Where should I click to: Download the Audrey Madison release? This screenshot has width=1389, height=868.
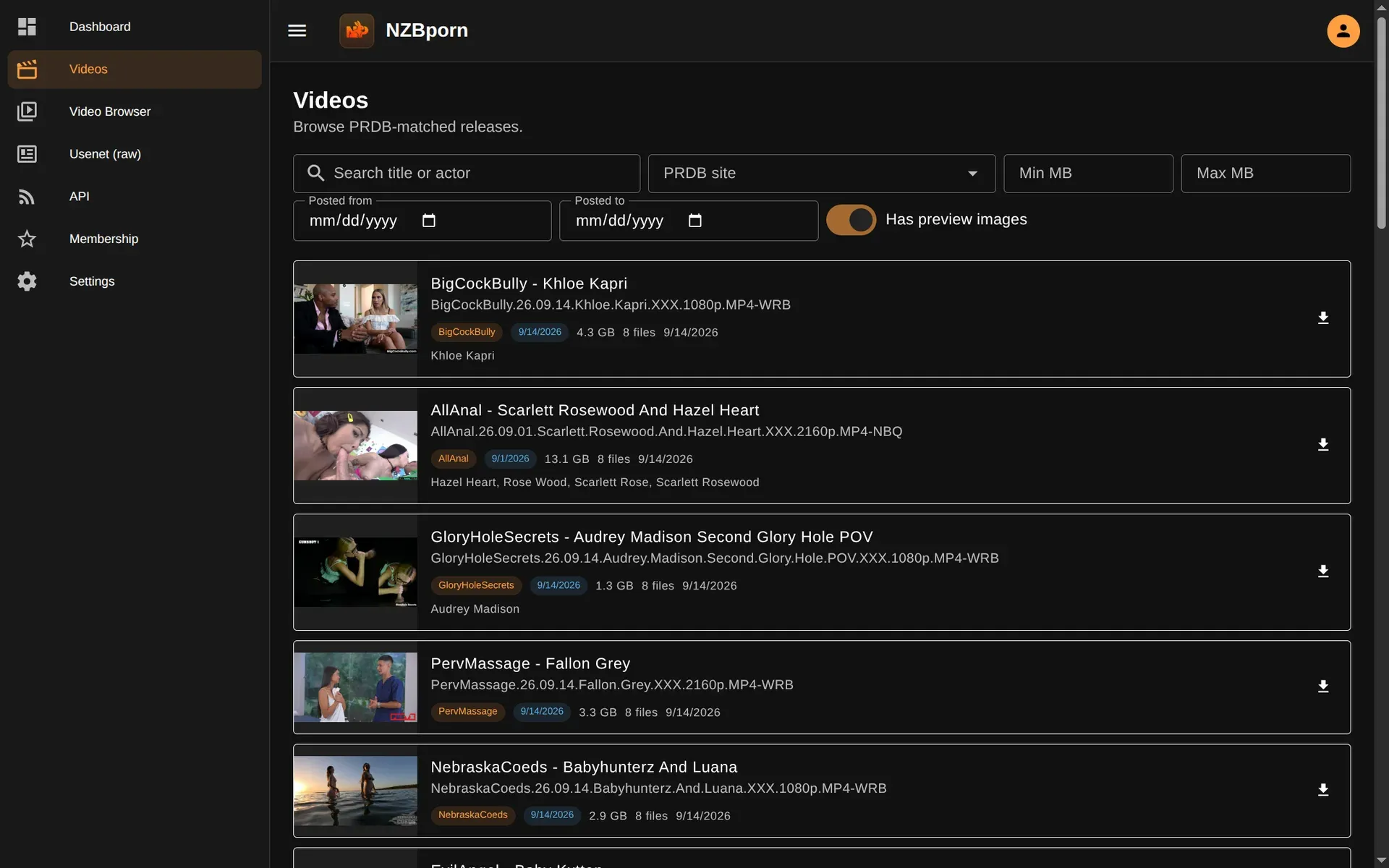coord(1323,571)
